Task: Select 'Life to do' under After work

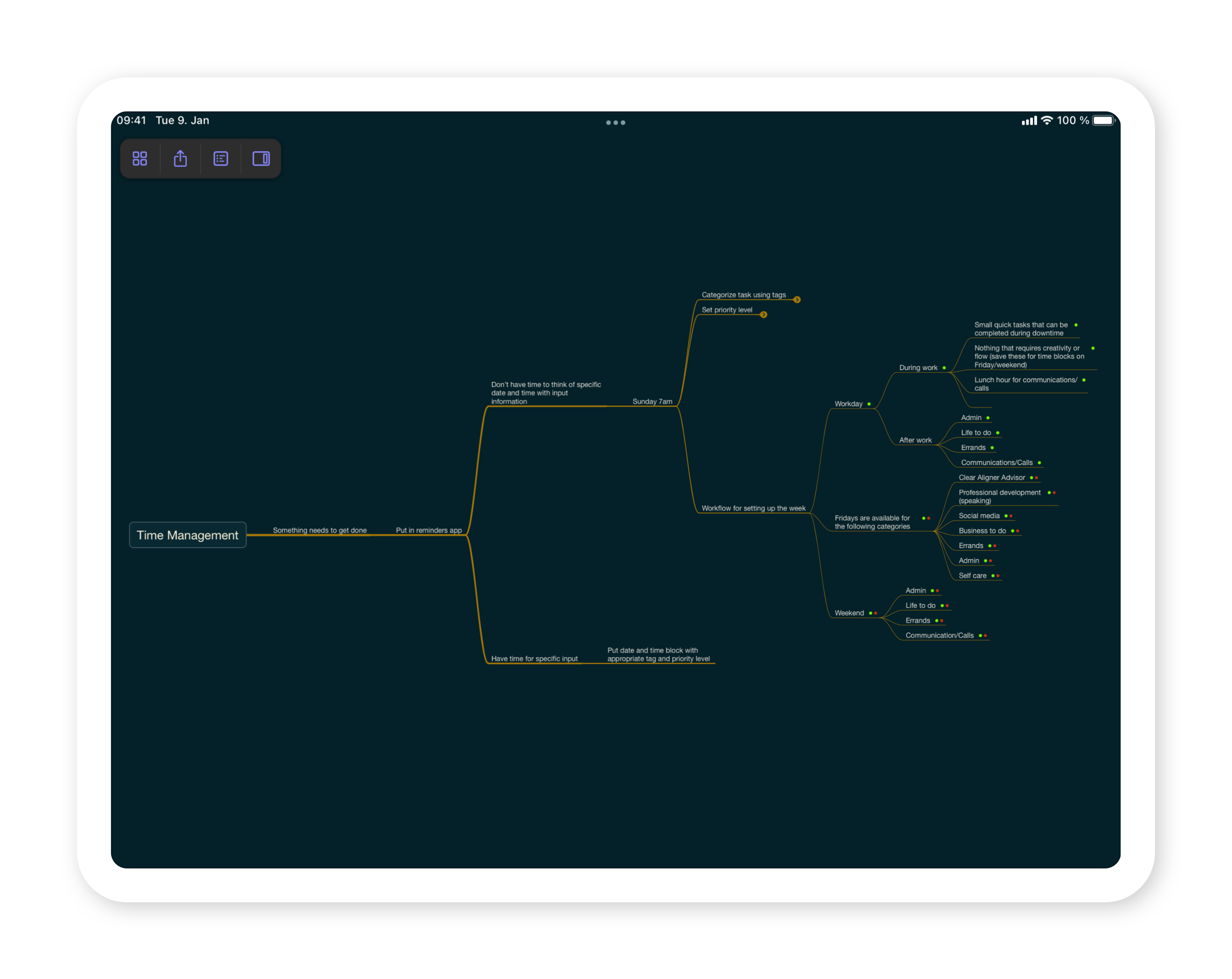Action: (x=976, y=433)
